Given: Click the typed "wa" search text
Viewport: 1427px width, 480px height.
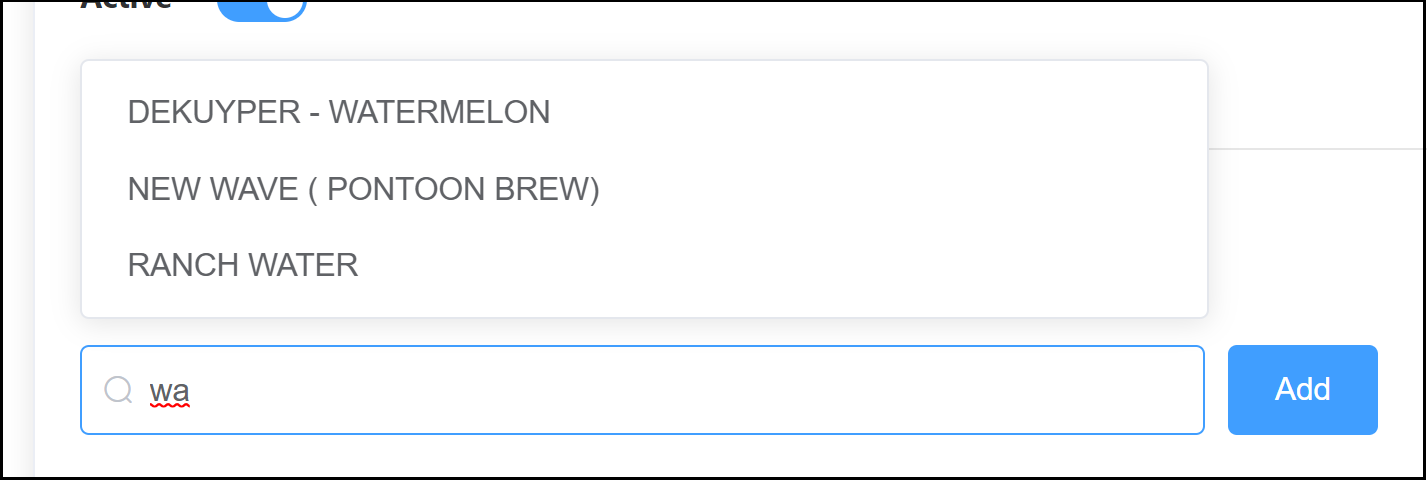Looking at the screenshot, I should 170,390.
